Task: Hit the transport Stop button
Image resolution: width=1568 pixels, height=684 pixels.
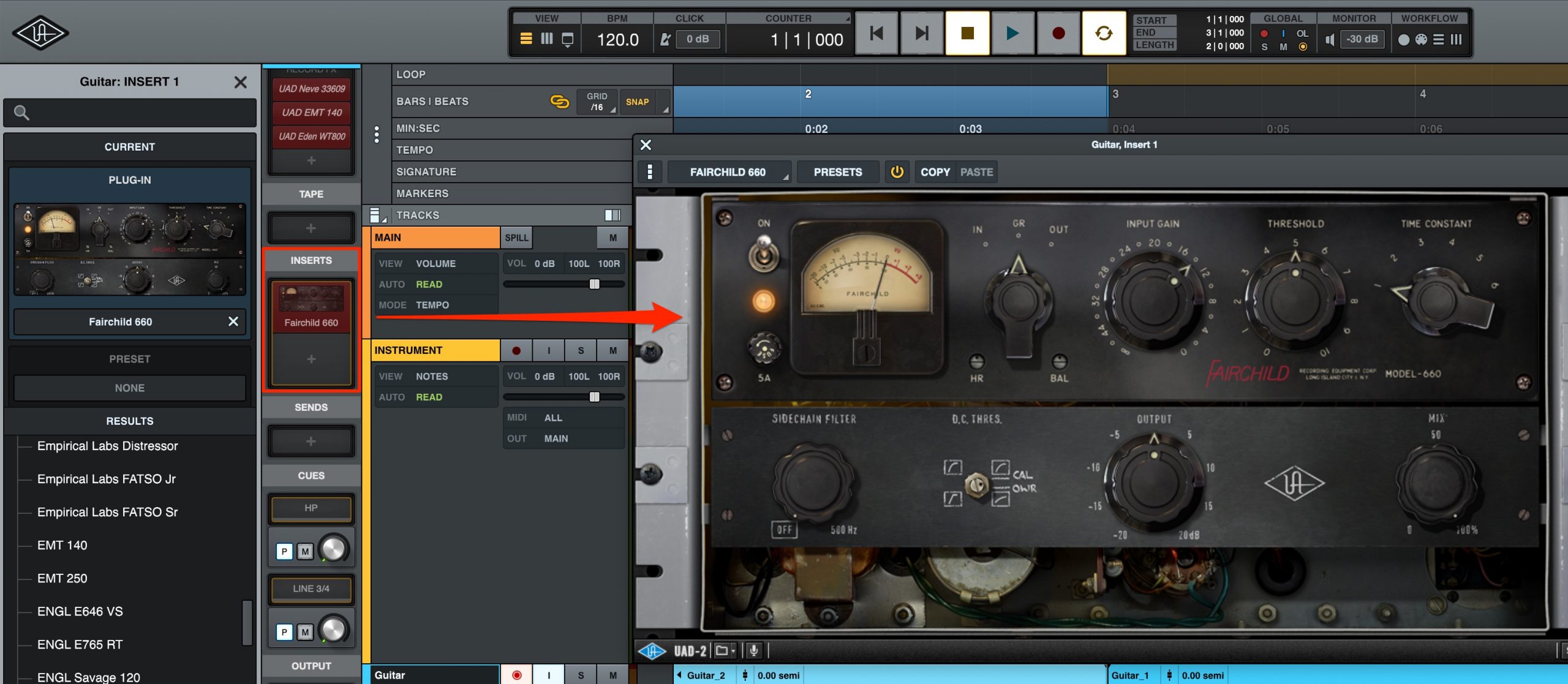Action: coord(967,33)
